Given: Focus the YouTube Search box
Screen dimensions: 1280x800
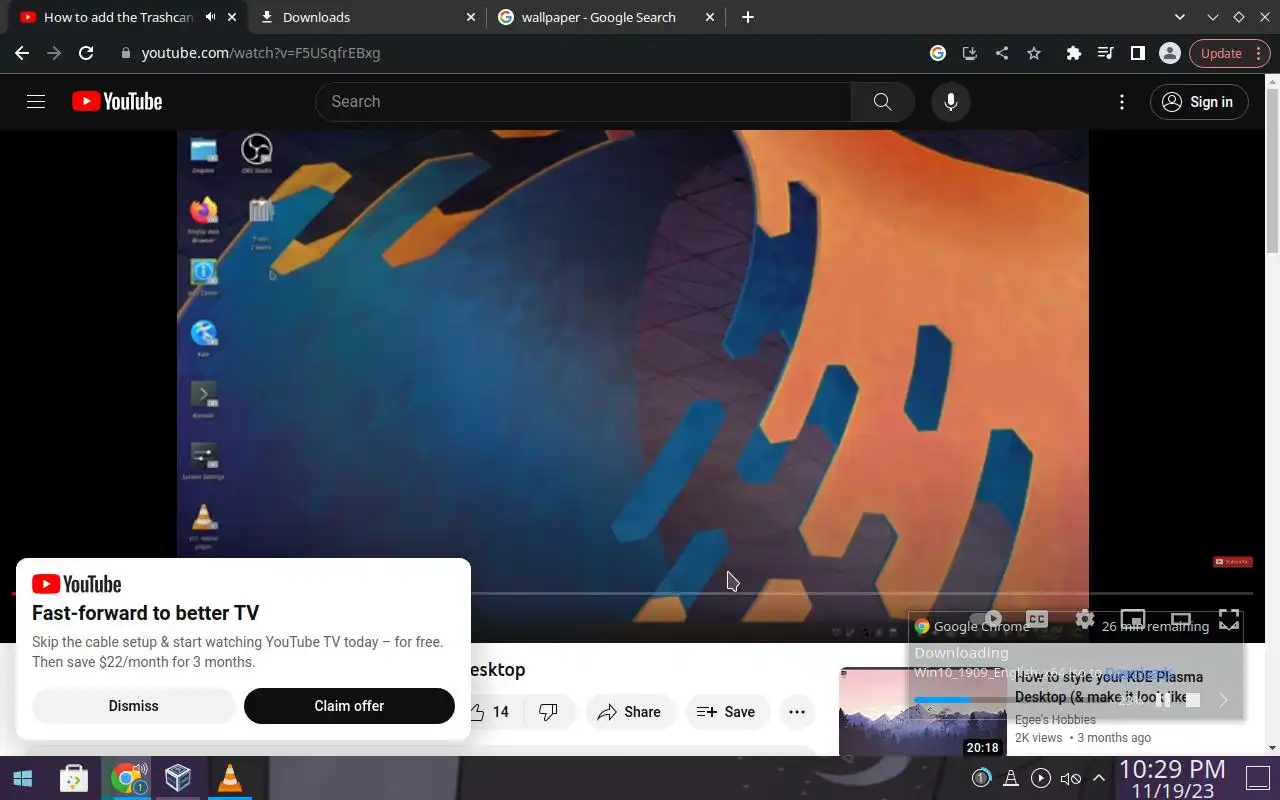Looking at the screenshot, I should click(x=584, y=101).
